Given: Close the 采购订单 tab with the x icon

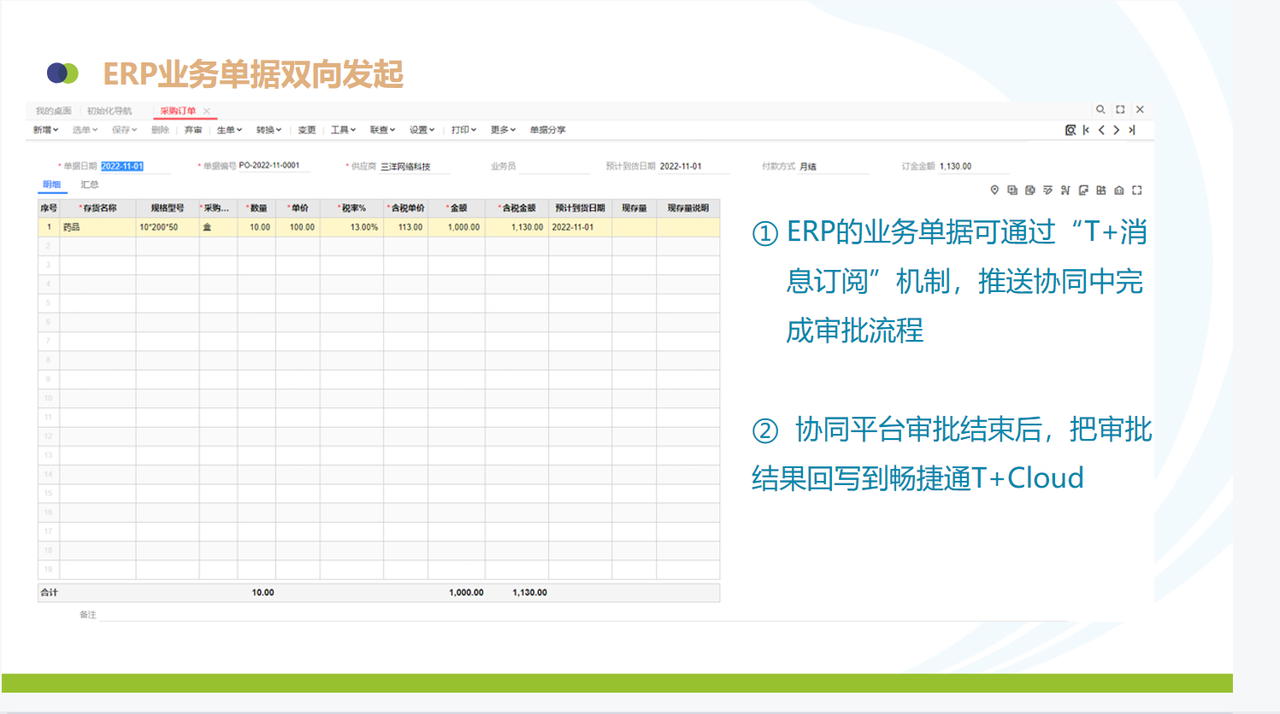Looking at the screenshot, I should point(206,111).
